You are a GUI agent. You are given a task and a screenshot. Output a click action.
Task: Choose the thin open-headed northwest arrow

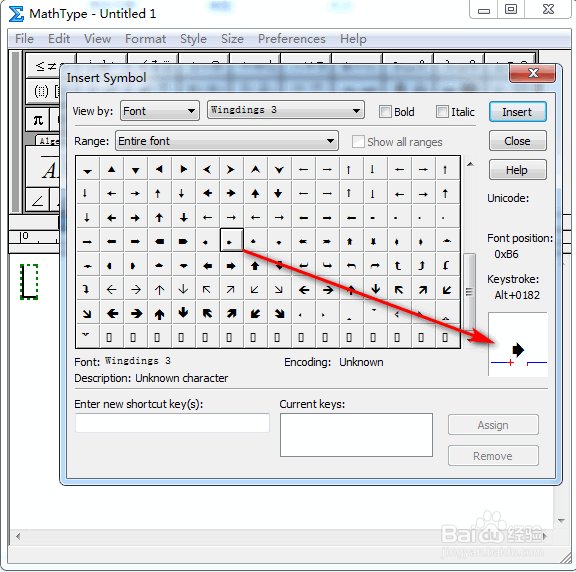coord(208,290)
